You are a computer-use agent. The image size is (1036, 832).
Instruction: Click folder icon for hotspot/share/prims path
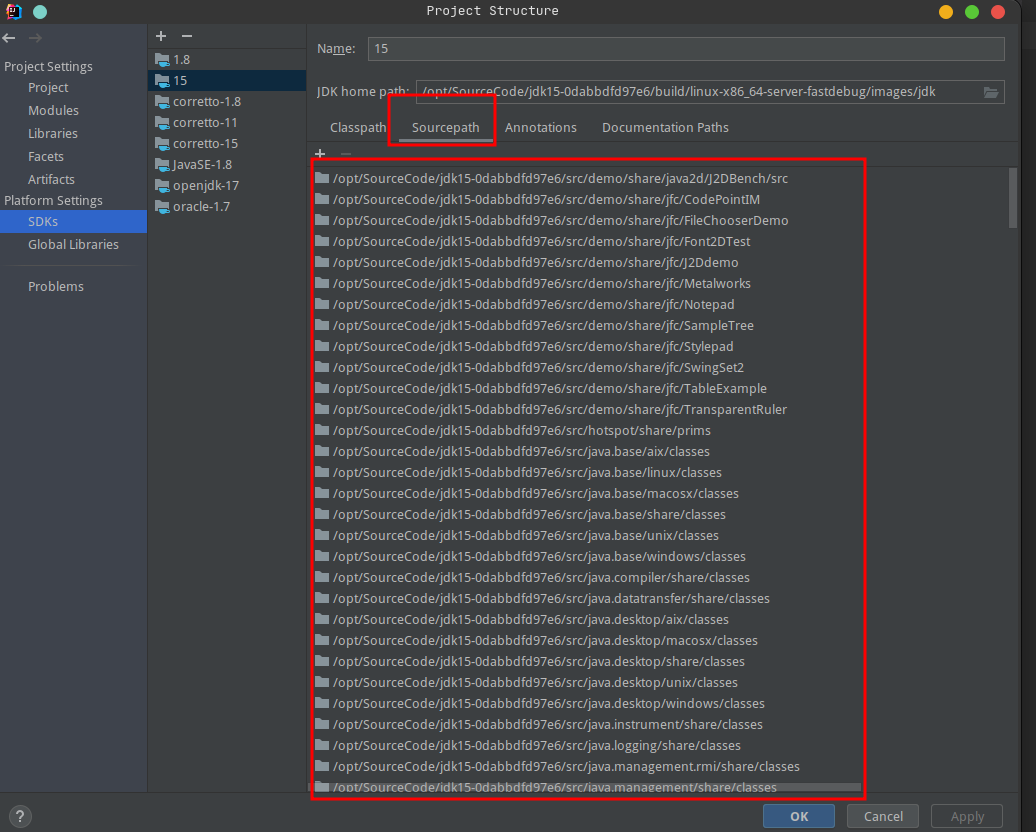322,430
